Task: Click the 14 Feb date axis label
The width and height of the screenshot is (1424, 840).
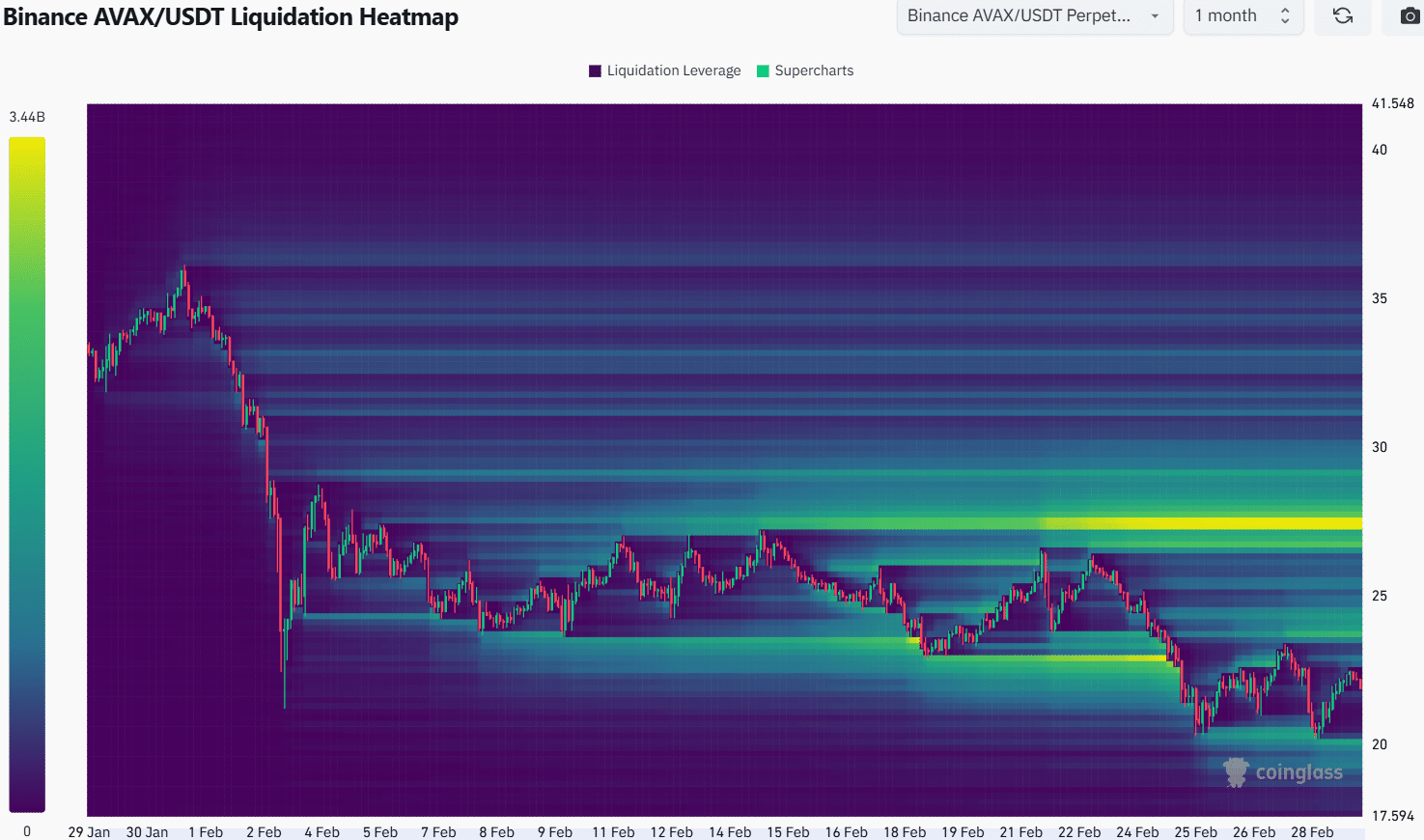Action: (730, 832)
